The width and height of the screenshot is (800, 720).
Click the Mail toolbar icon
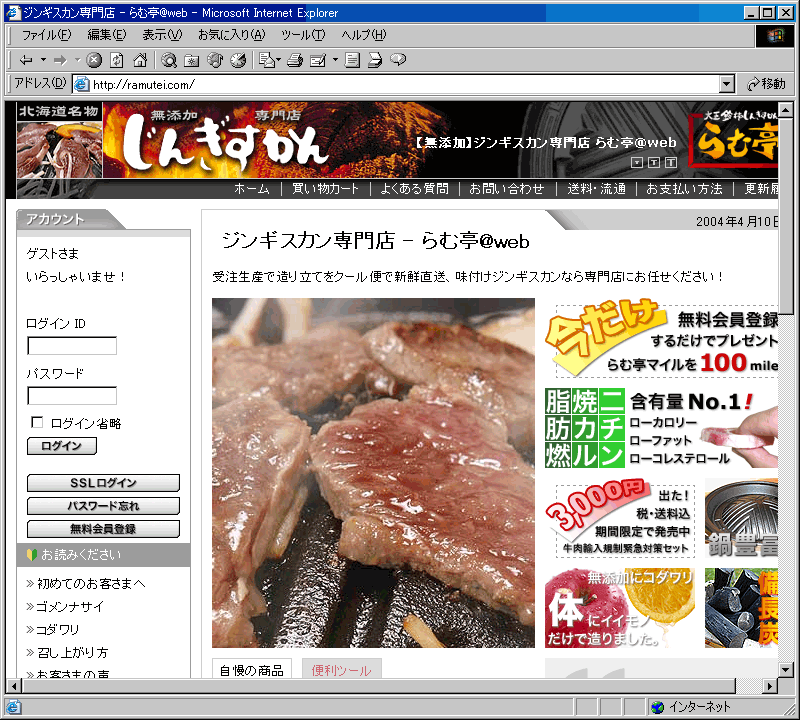(x=267, y=60)
